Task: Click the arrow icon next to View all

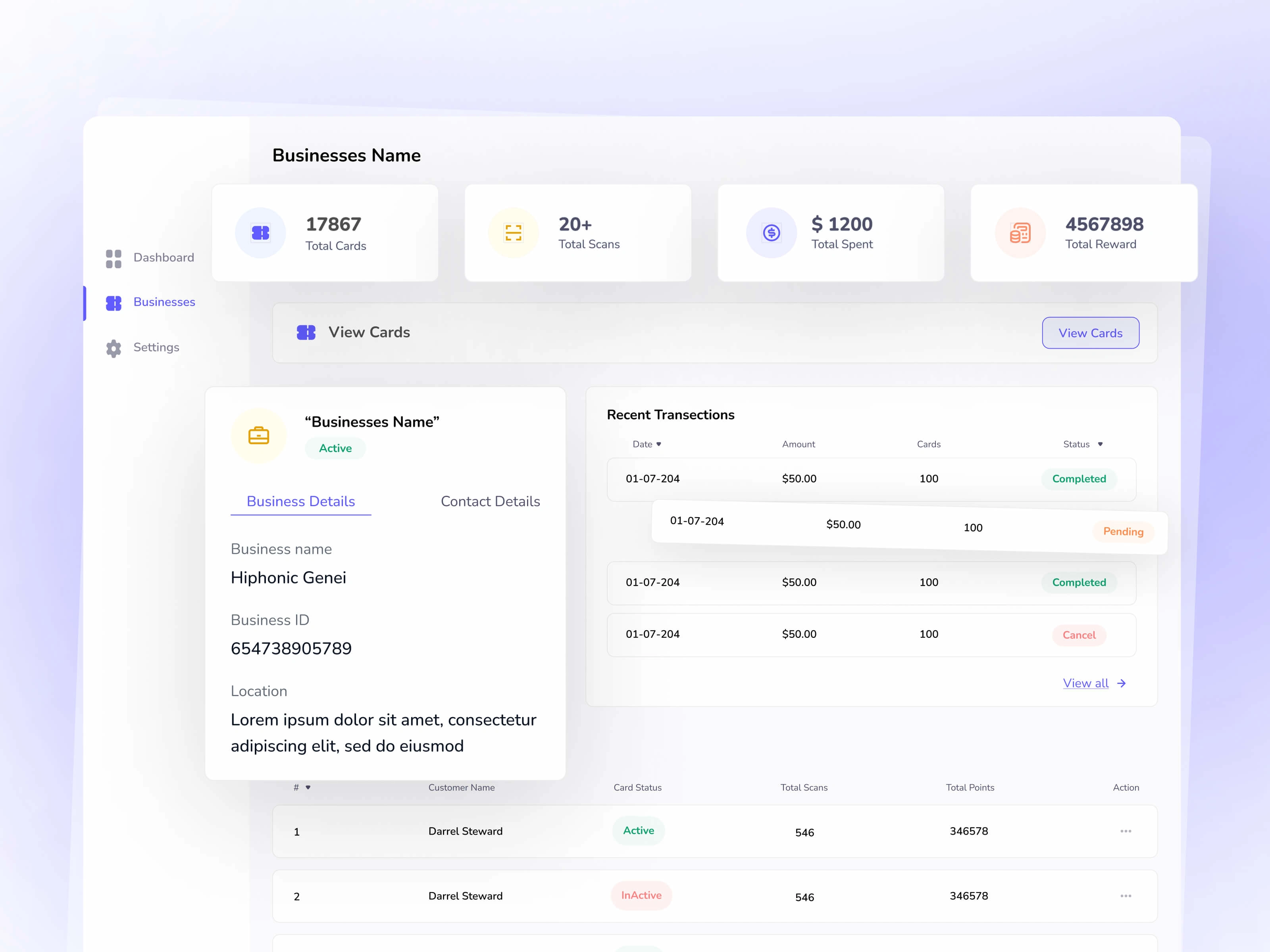Action: pos(1121,683)
